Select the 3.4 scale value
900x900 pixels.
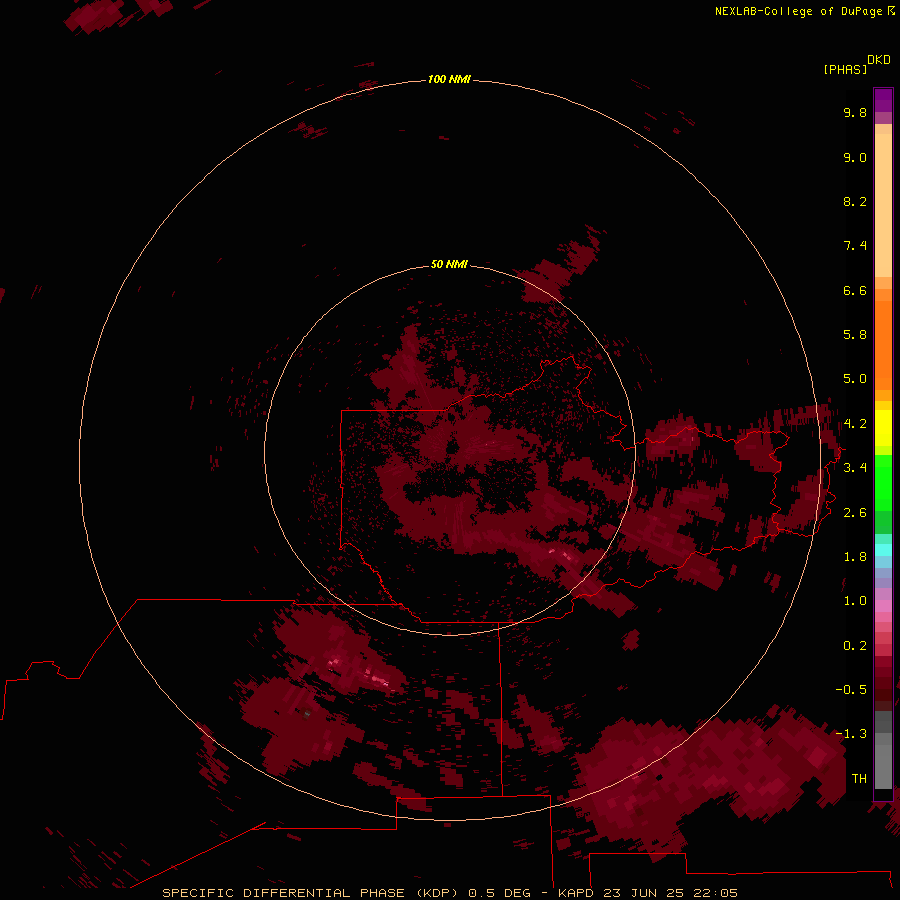(x=855, y=468)
